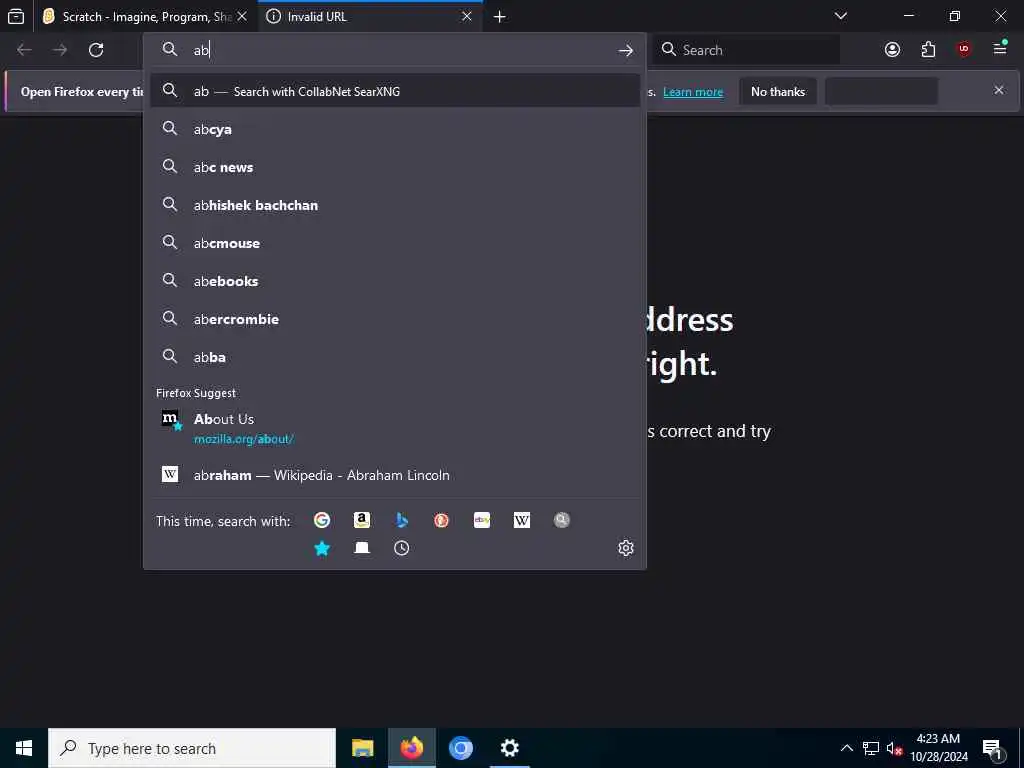Open File Explorer from taskbar

pyautogui.click(x=362, y=748)
